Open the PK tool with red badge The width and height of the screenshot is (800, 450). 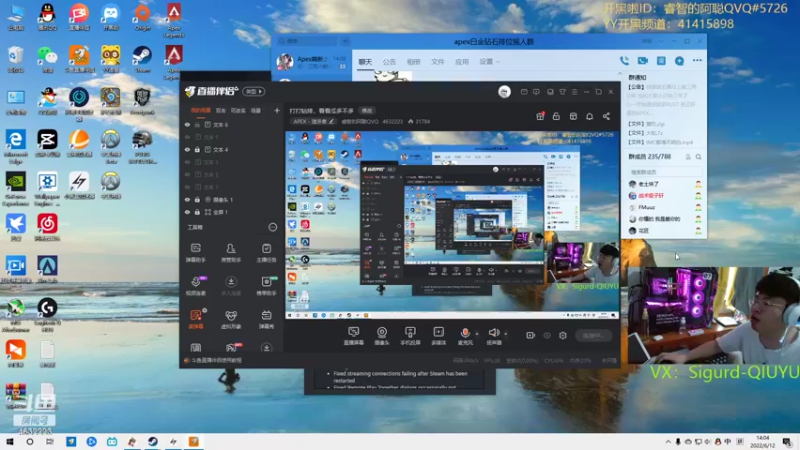(x=231, y=347)
